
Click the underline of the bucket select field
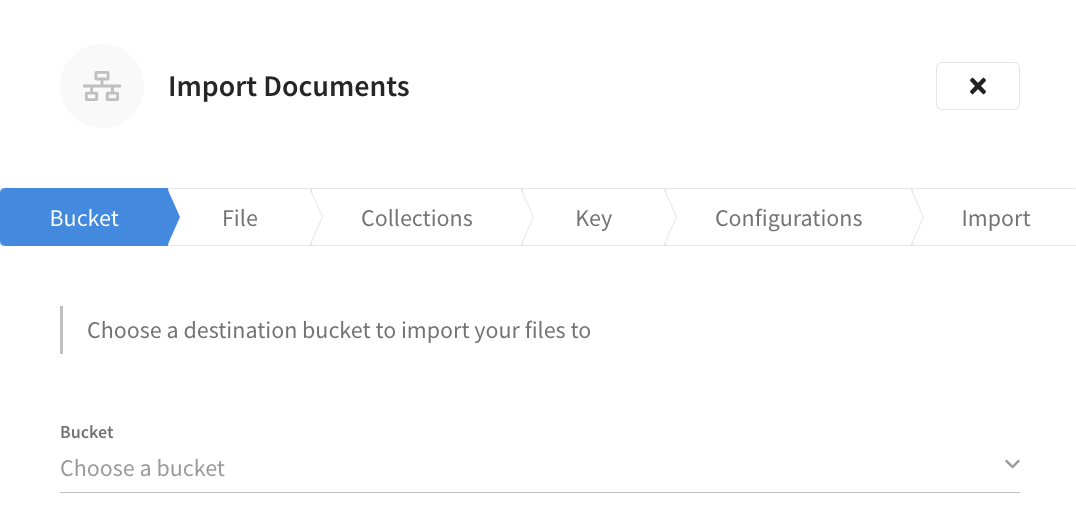tap(540, 492)
